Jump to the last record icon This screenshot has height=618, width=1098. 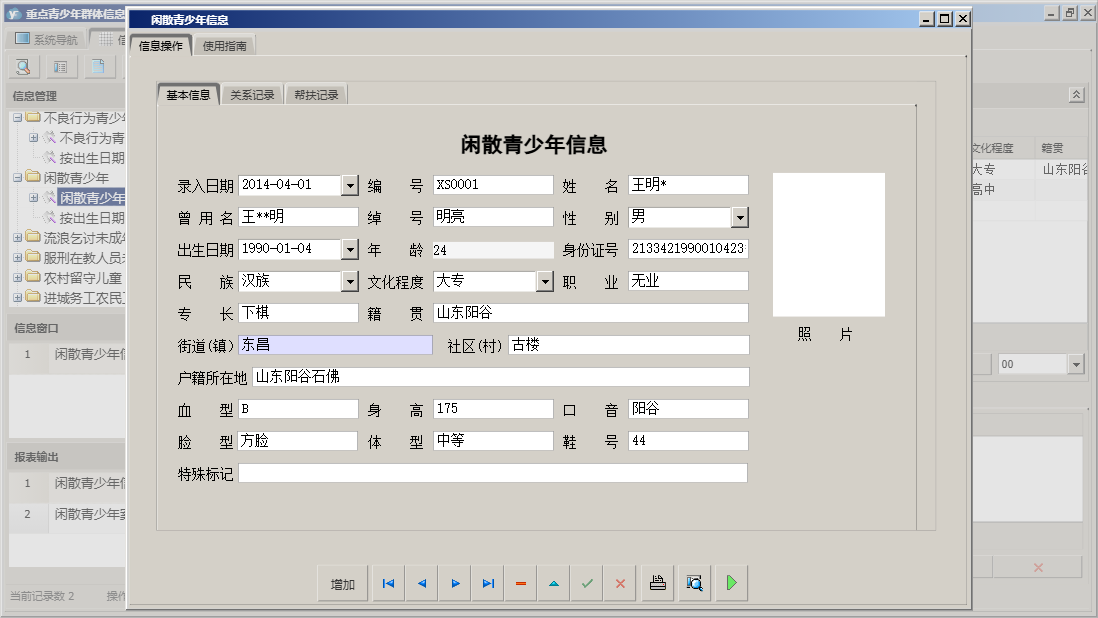[488, 582]
